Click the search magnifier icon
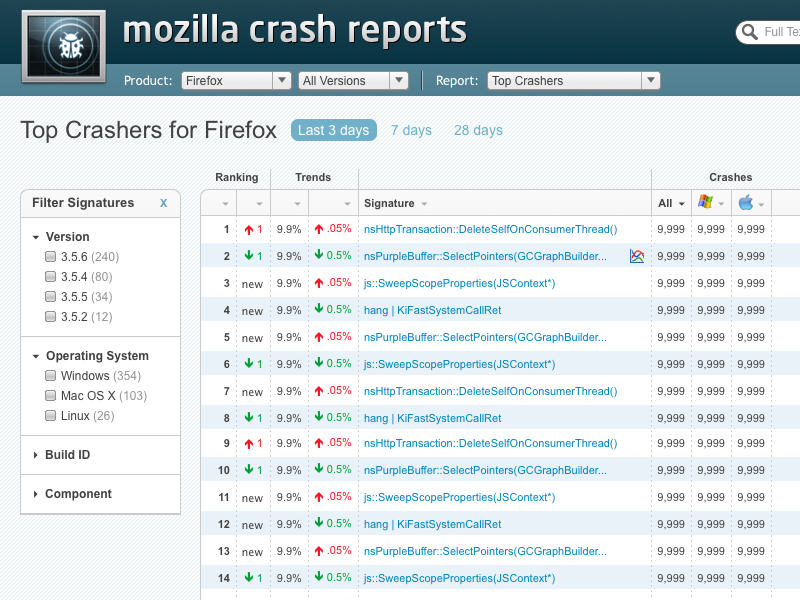This screenshot has height=600, width=800. click(x=749, y=32)
